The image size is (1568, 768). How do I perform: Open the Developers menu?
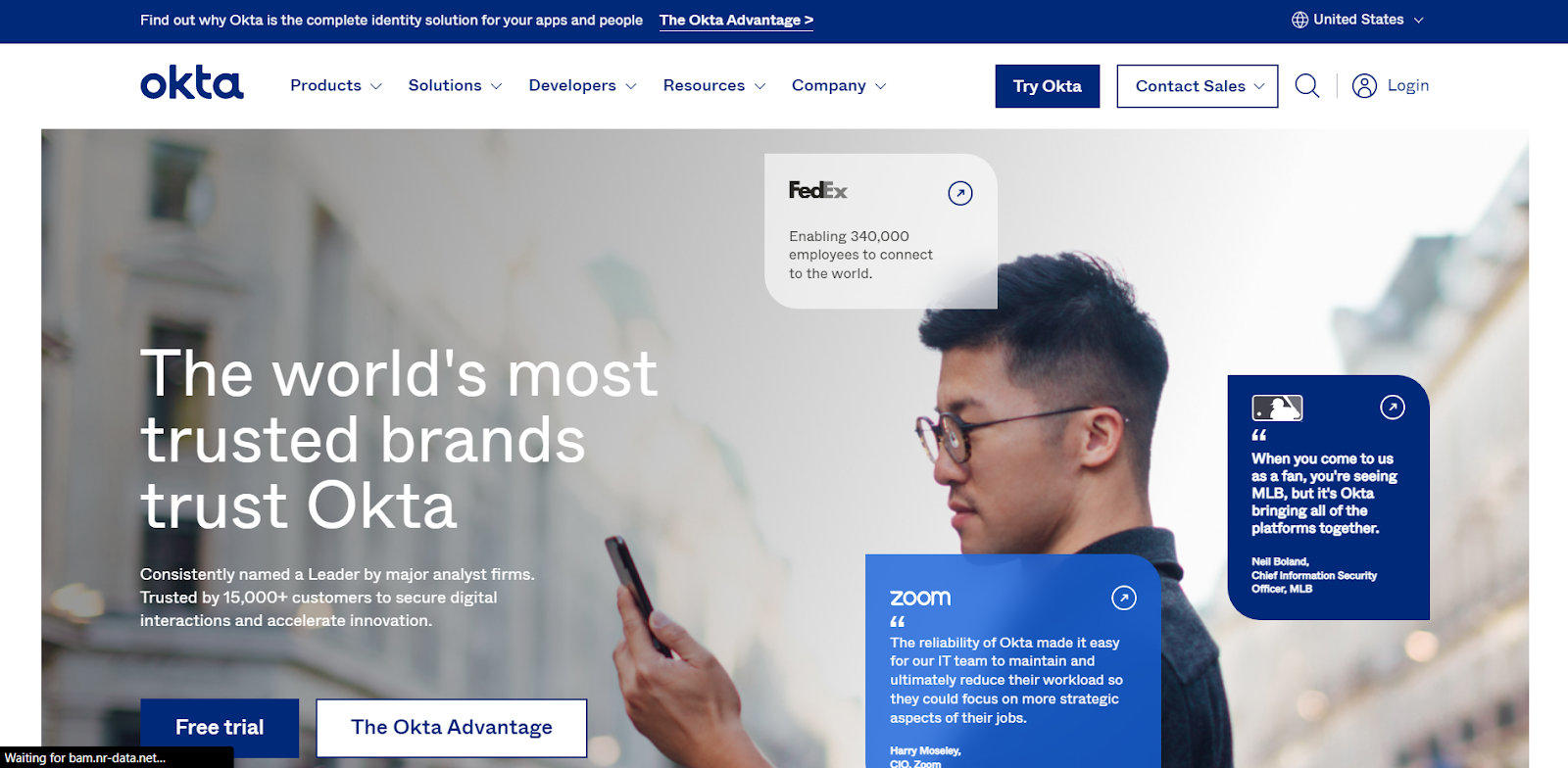[583, 86]
